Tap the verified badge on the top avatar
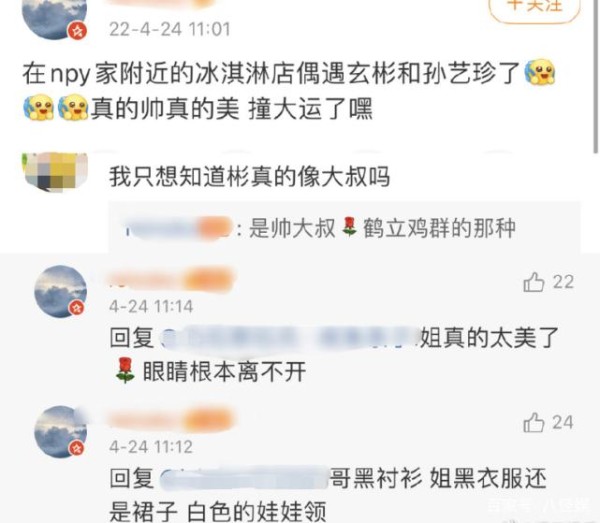The image size is (600, 523). click(x=78, y=30)
